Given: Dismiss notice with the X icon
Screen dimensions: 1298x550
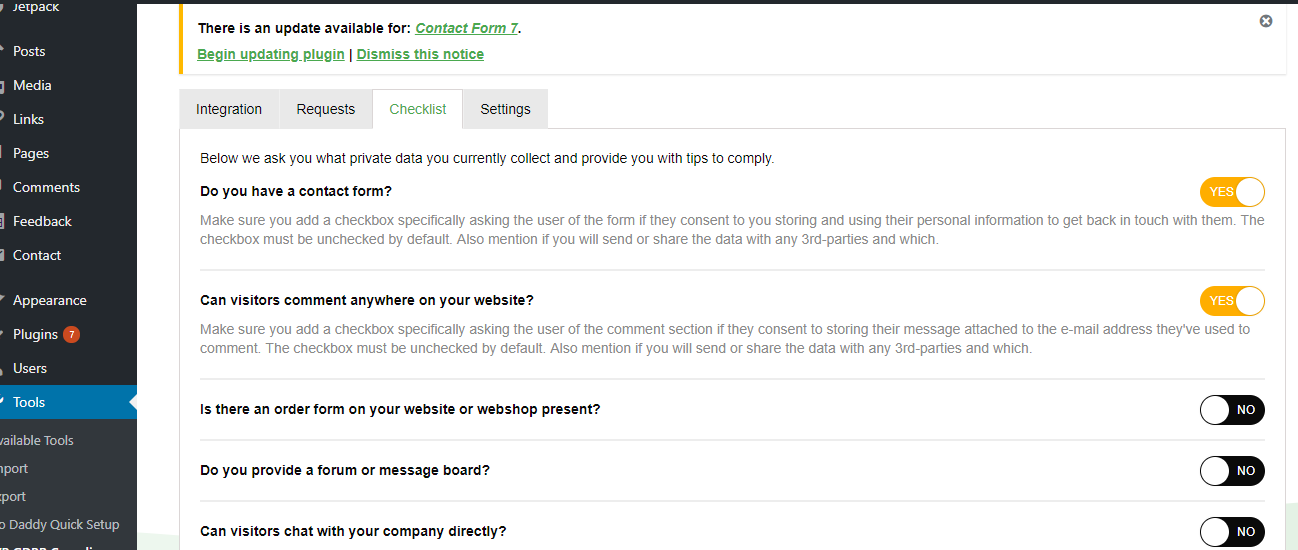Looking at the screenshot, I should [x=1266, y=21].
